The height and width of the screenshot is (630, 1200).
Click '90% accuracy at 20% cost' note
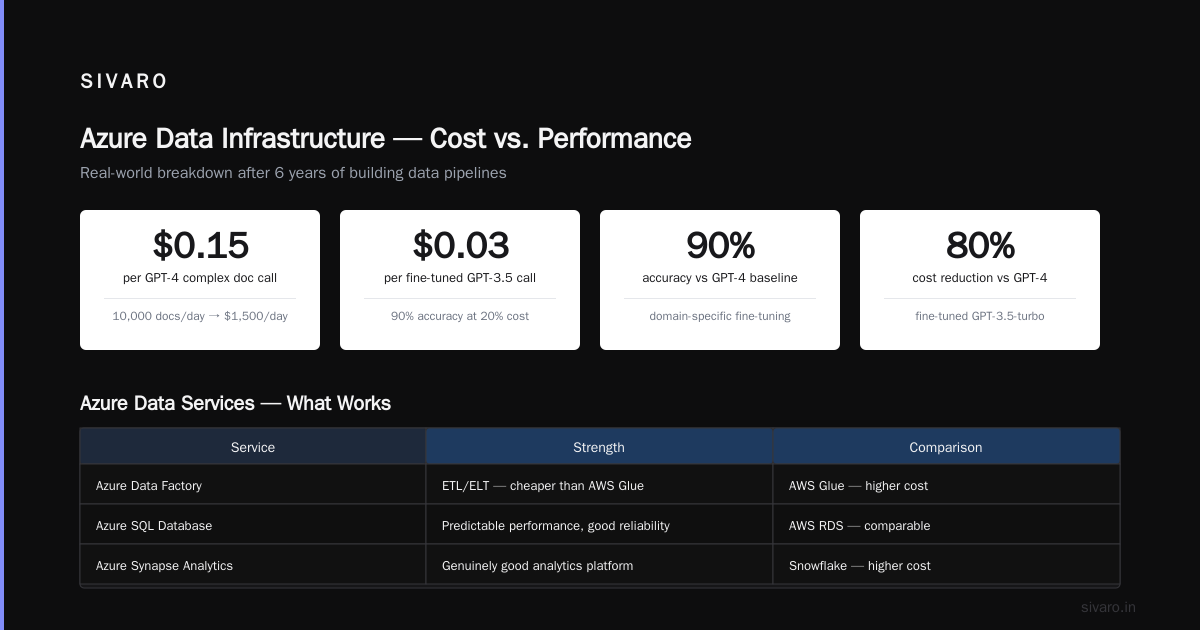click(x=460, y=316)
